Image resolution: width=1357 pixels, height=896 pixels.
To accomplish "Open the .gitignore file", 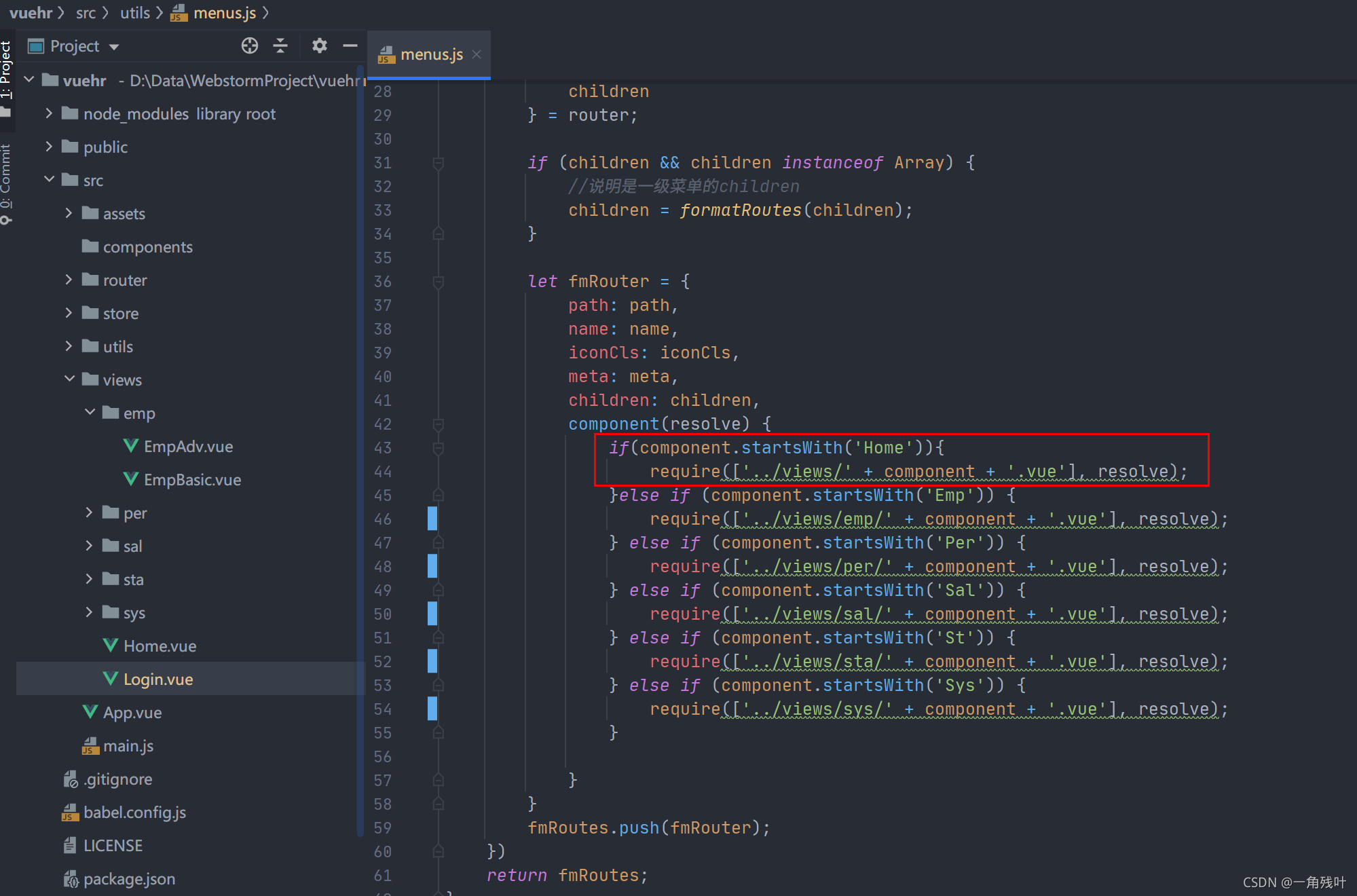I will [117, 779].
